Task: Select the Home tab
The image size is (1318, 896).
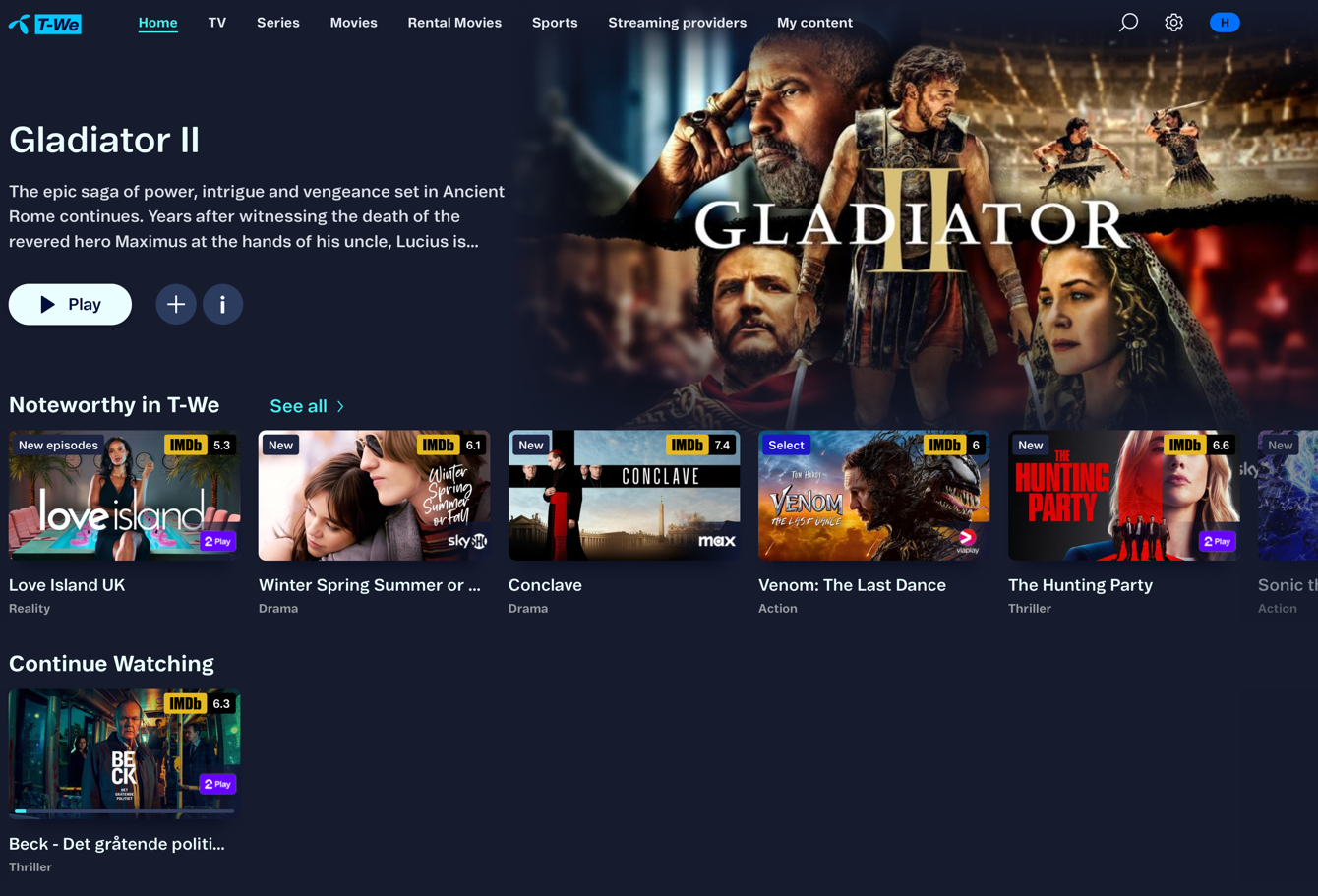Action: pos(157,23)
